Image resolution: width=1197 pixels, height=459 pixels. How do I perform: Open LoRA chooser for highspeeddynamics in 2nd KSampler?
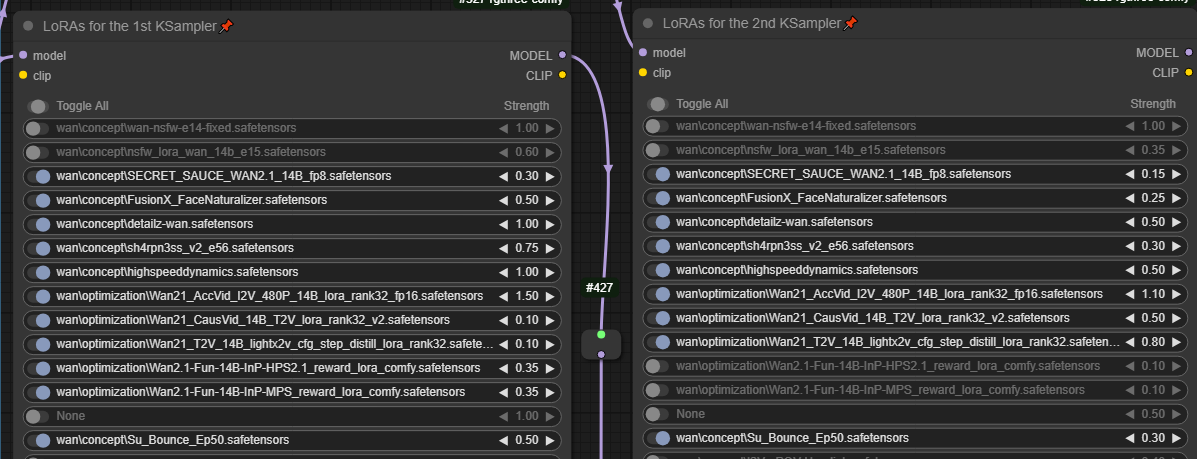(x=797, y=270)
